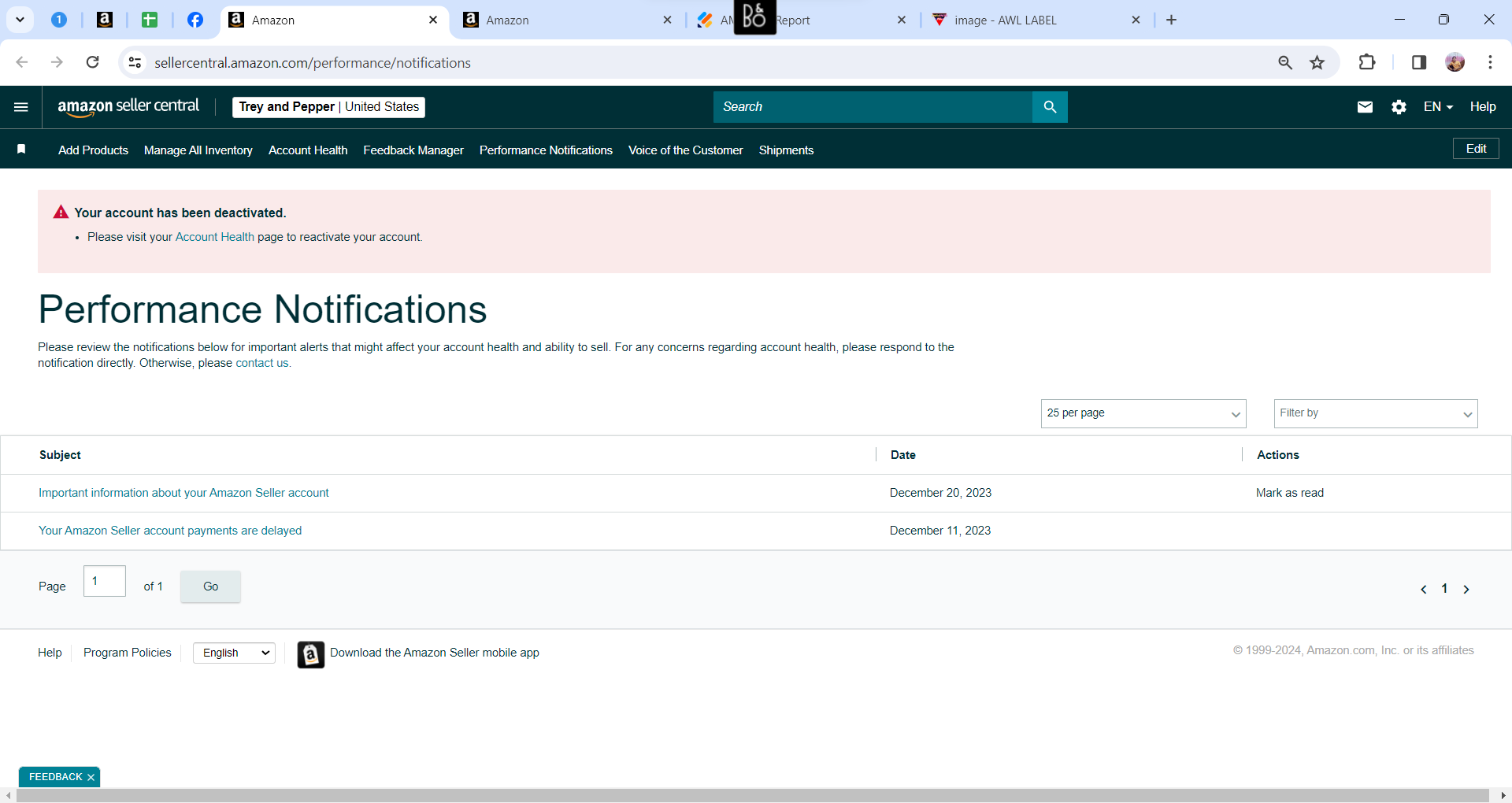
Task: Click the FEEDBACK button
Action: [55, 777]
